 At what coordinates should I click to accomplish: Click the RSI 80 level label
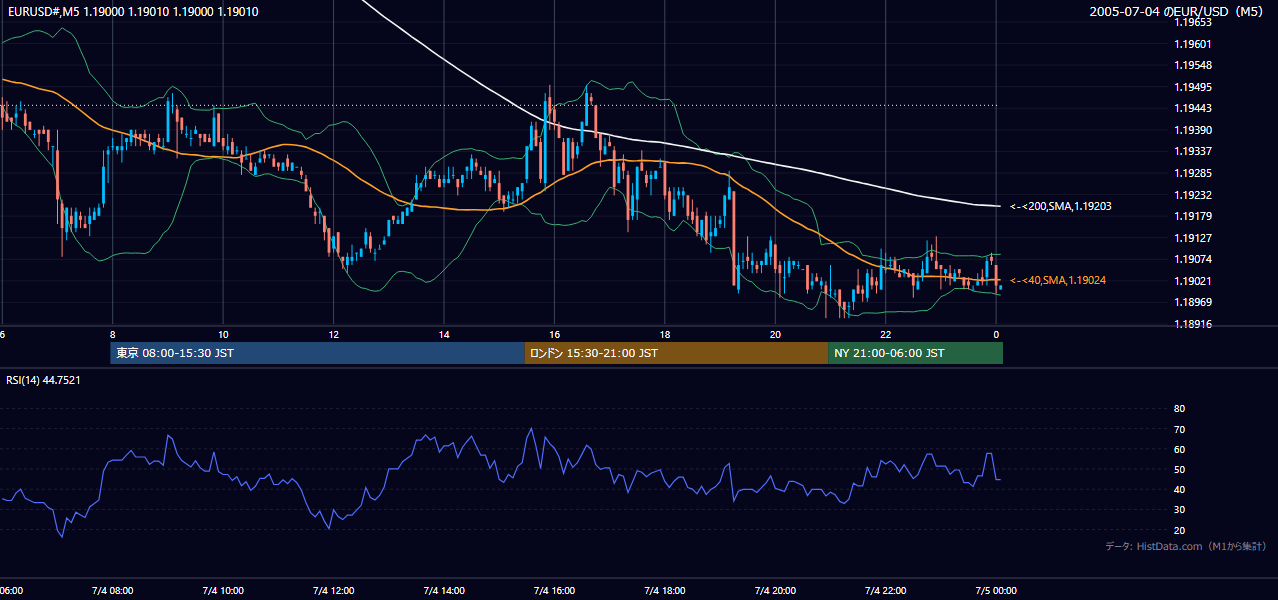click(1179, 409)
